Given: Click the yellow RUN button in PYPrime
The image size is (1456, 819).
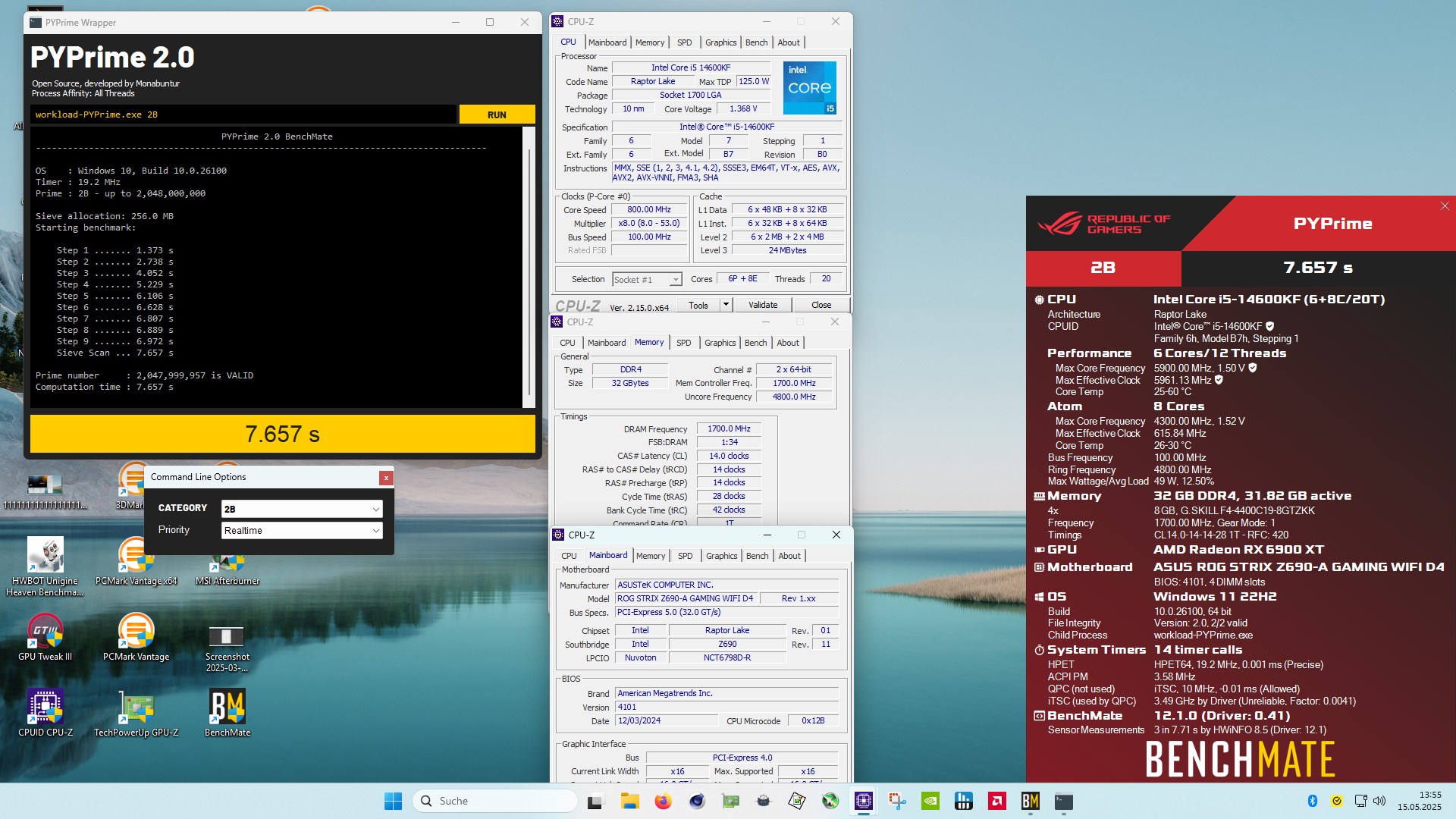Looking at the screenshot, I should point(497,115).
